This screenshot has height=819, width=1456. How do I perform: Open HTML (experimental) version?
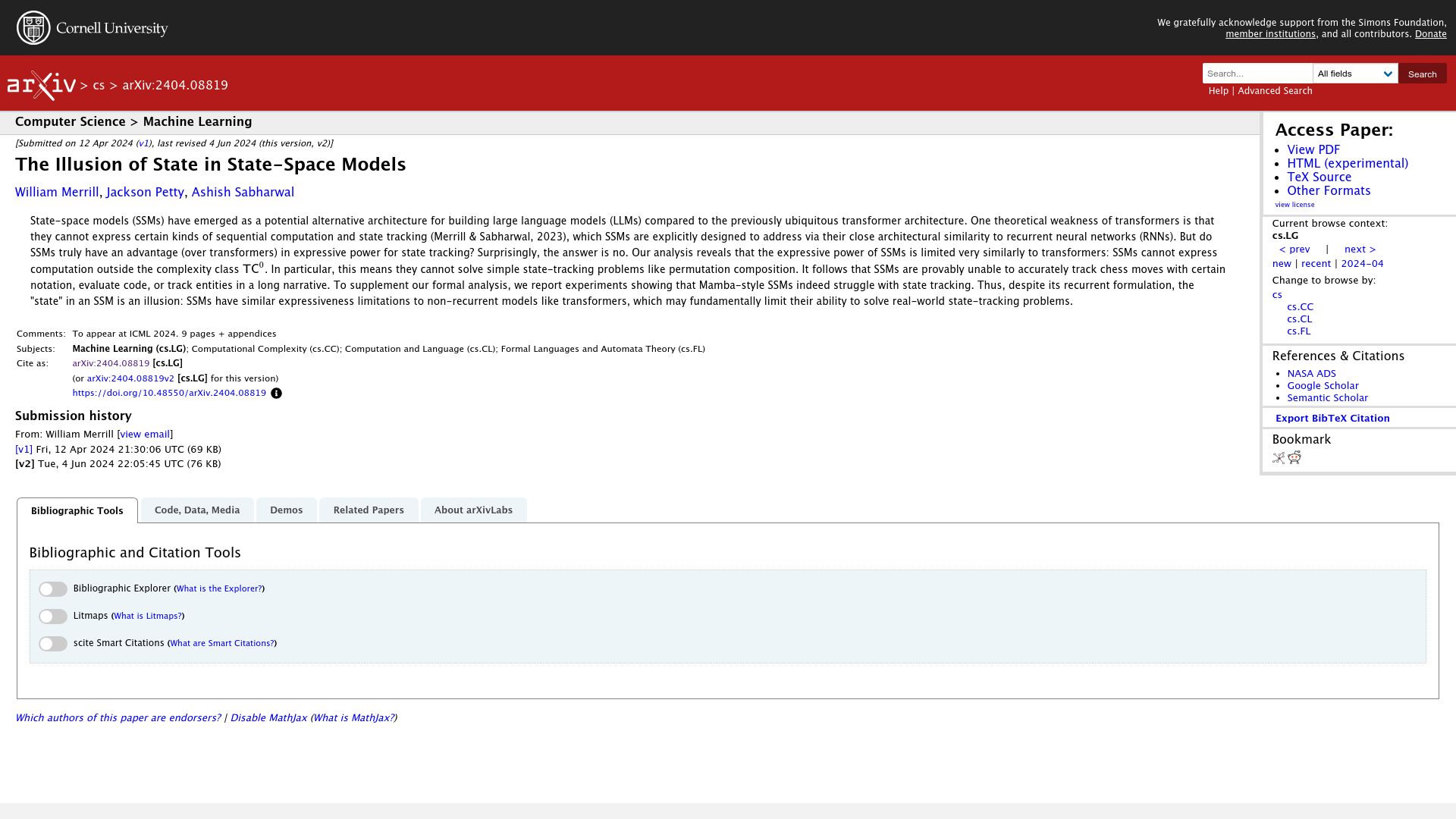click(1348, 164)
